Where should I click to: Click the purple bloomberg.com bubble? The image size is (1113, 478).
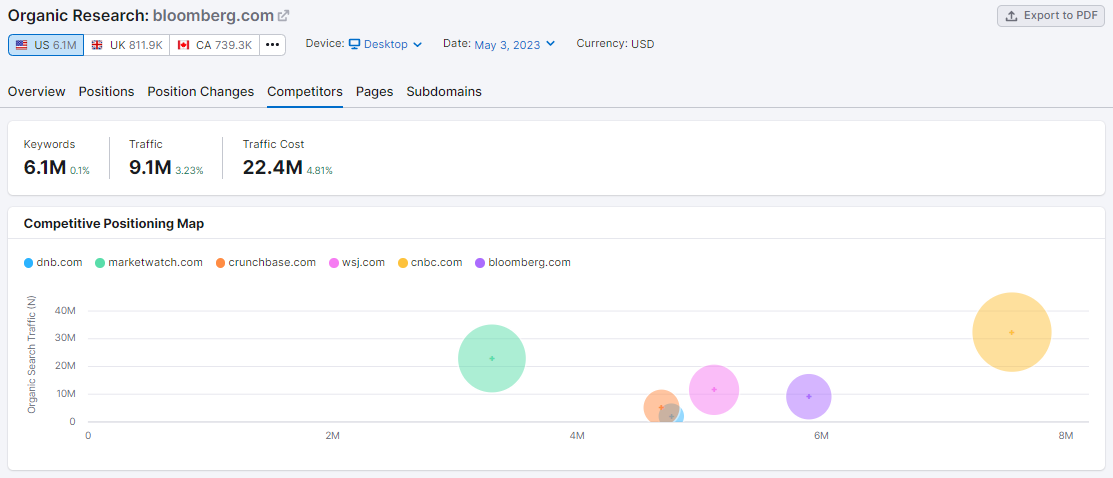tap(808, 397)
